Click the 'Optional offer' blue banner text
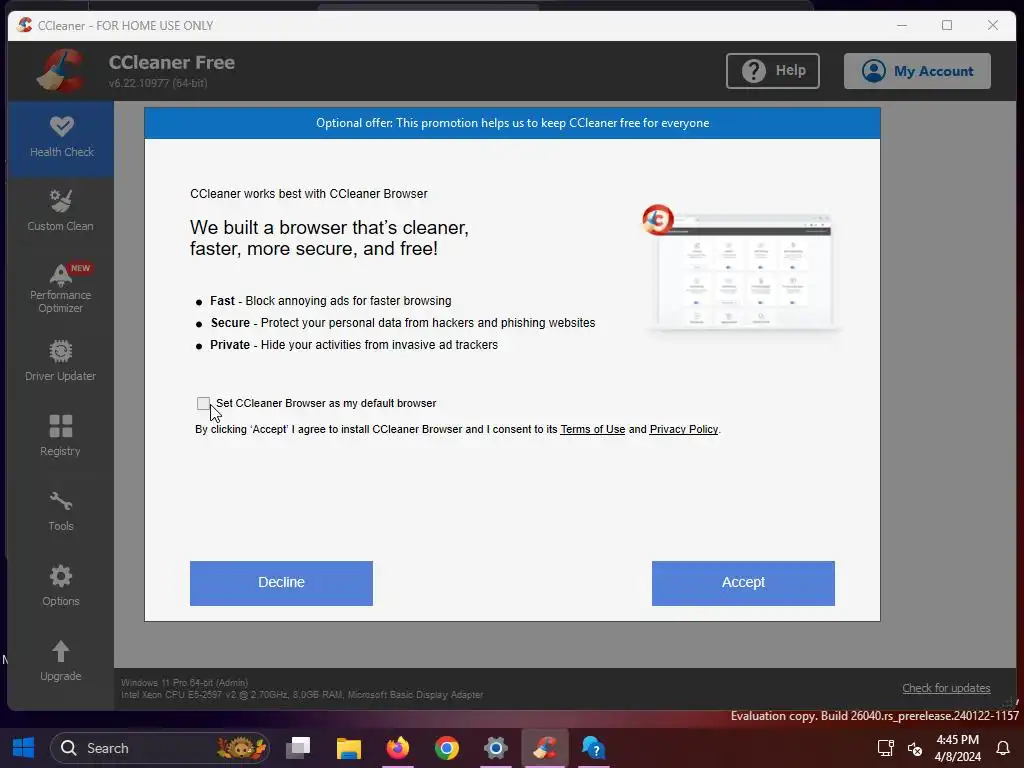1024x768 pixels. [x=513, y=123]
